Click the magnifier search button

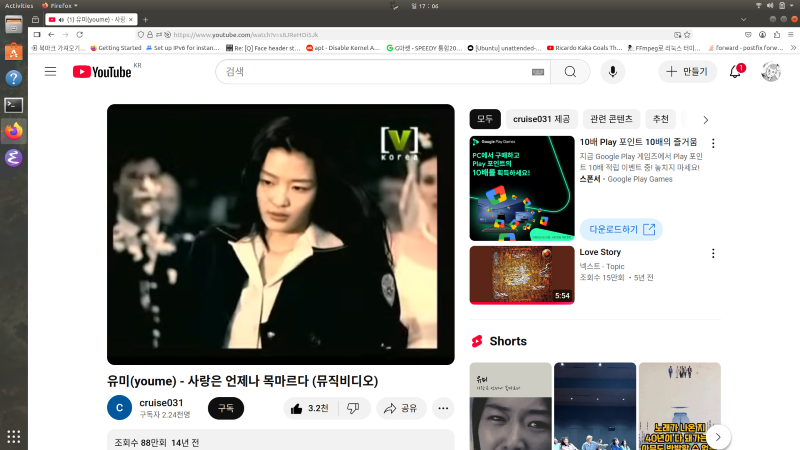(x=570, y=72)
